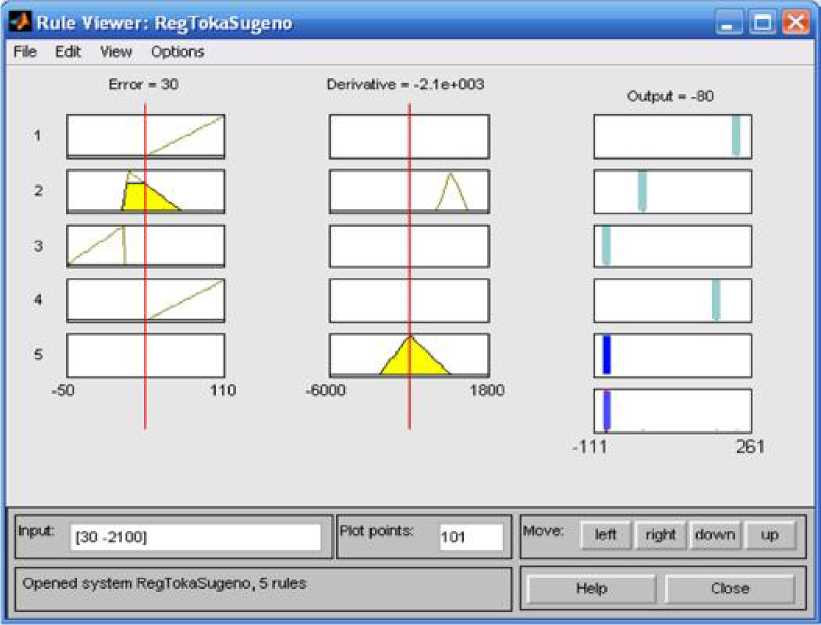This screenshot has height=625, width=821.
Task: Click the aggregated output plot at bottom
Action: click(673, 411)
